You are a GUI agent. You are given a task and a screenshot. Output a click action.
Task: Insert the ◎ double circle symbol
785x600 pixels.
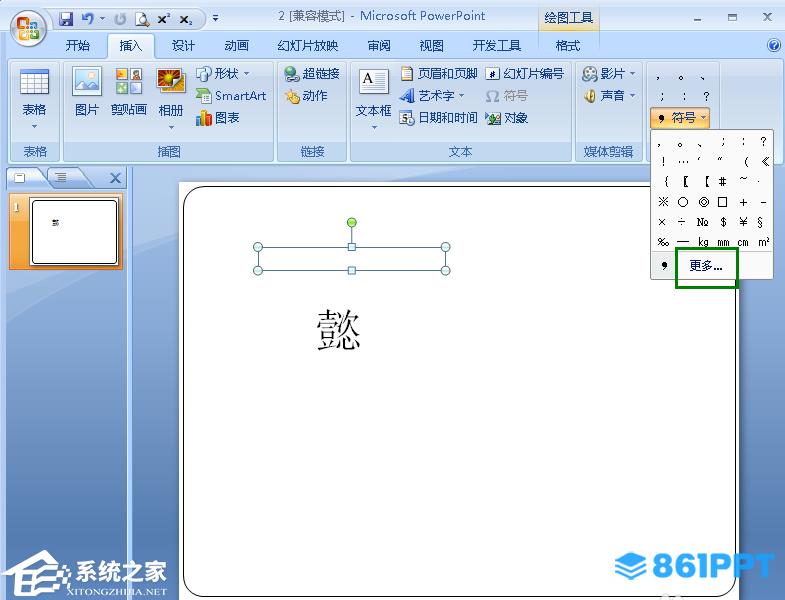[703, 202]
